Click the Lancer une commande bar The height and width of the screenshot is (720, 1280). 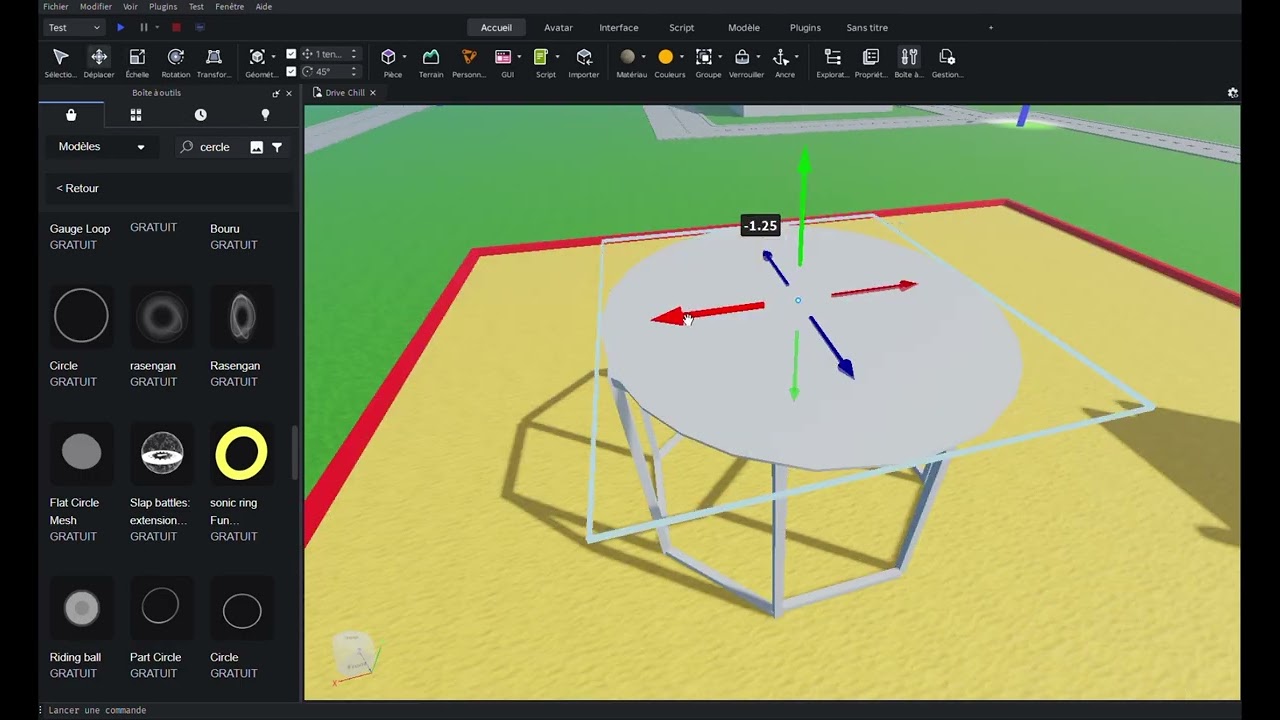(x=97, y=710)
